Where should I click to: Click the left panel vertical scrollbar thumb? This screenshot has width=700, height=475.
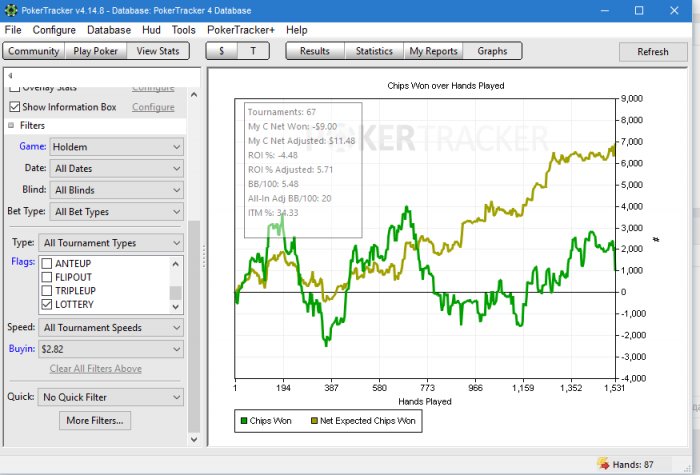[194, 327]
